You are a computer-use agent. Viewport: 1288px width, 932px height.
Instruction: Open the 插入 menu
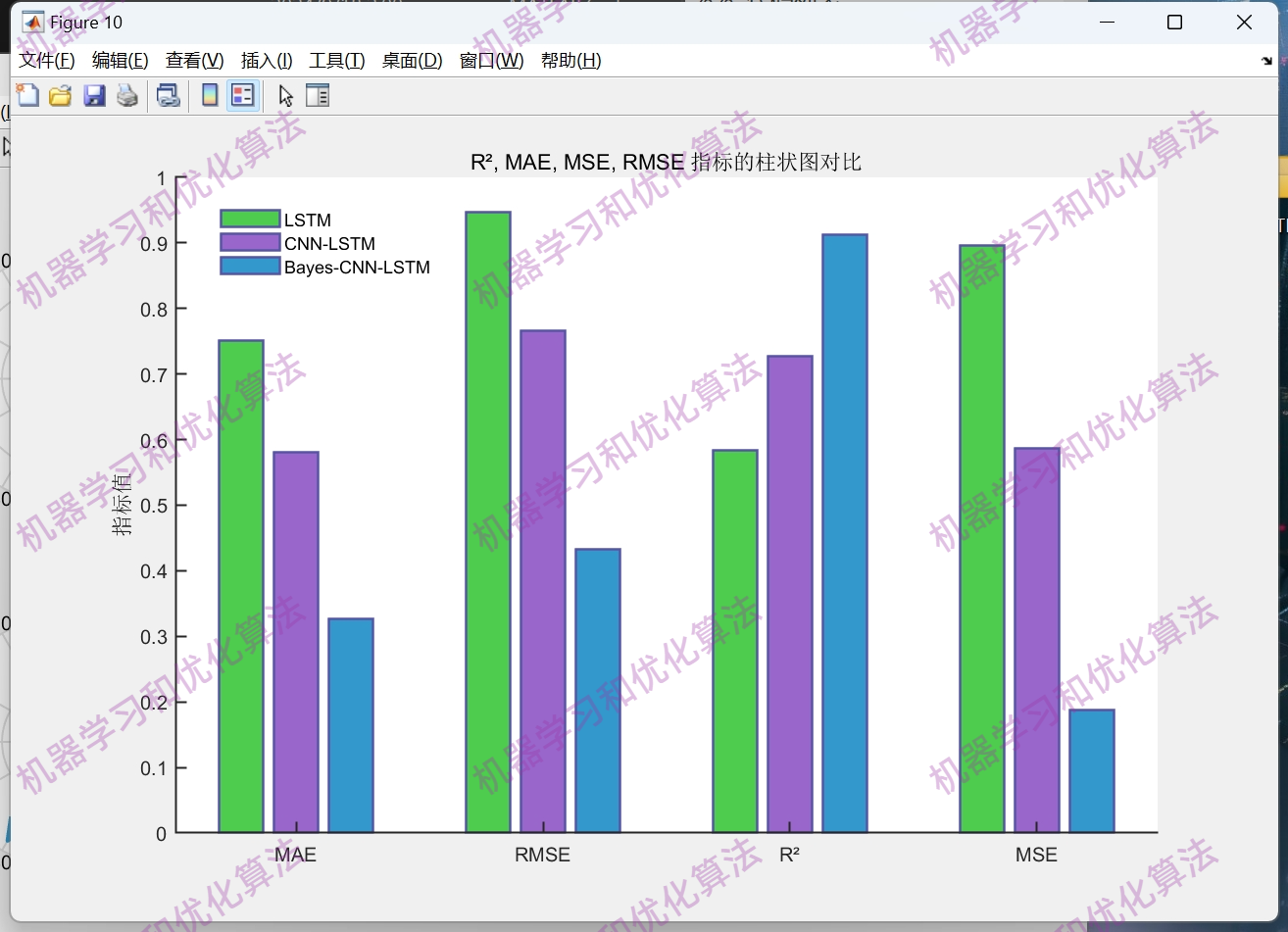[266, 60]
